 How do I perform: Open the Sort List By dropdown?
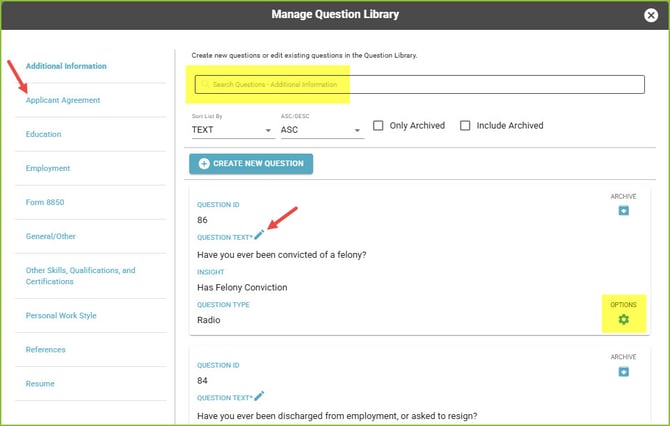pyautogui.click(x=231, y=130)
